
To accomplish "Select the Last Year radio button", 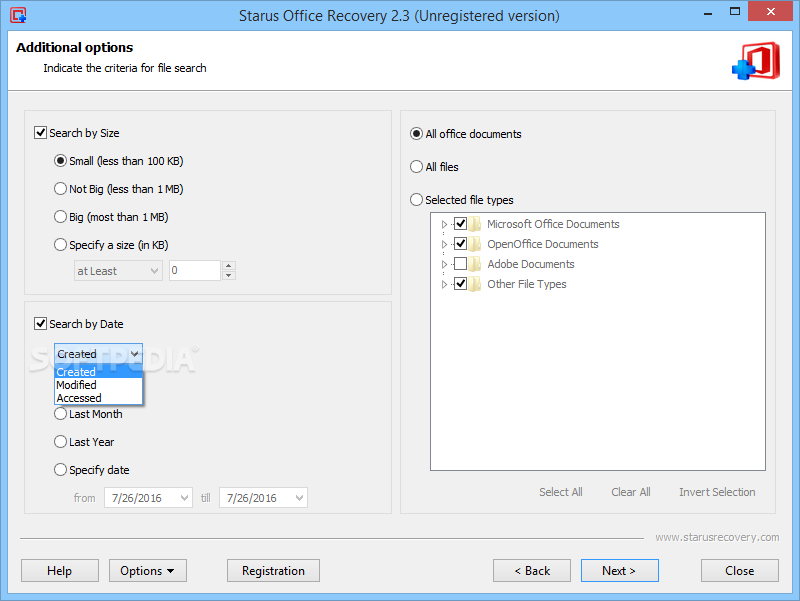I will click(60, 442).
